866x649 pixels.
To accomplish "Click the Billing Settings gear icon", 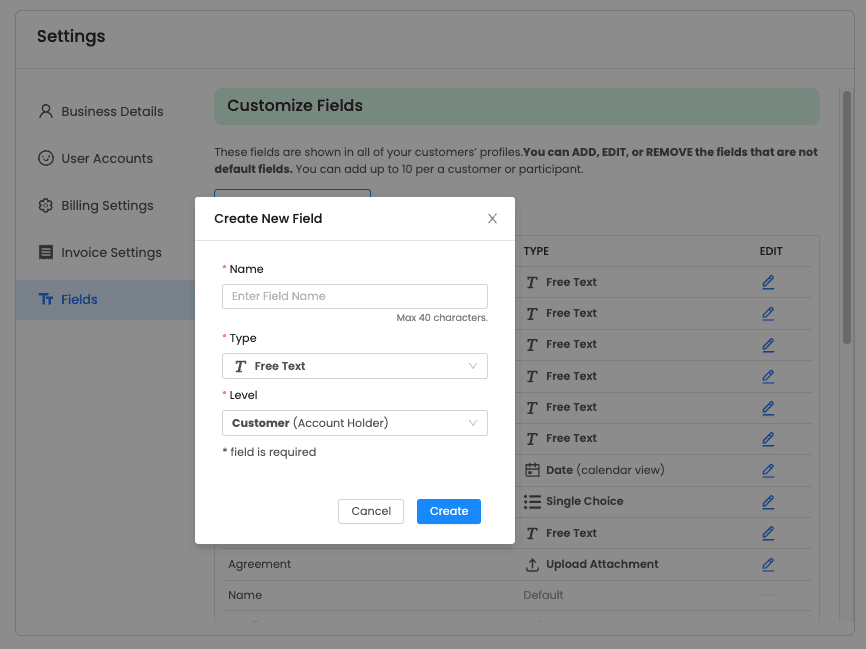I will pos(46,205).
